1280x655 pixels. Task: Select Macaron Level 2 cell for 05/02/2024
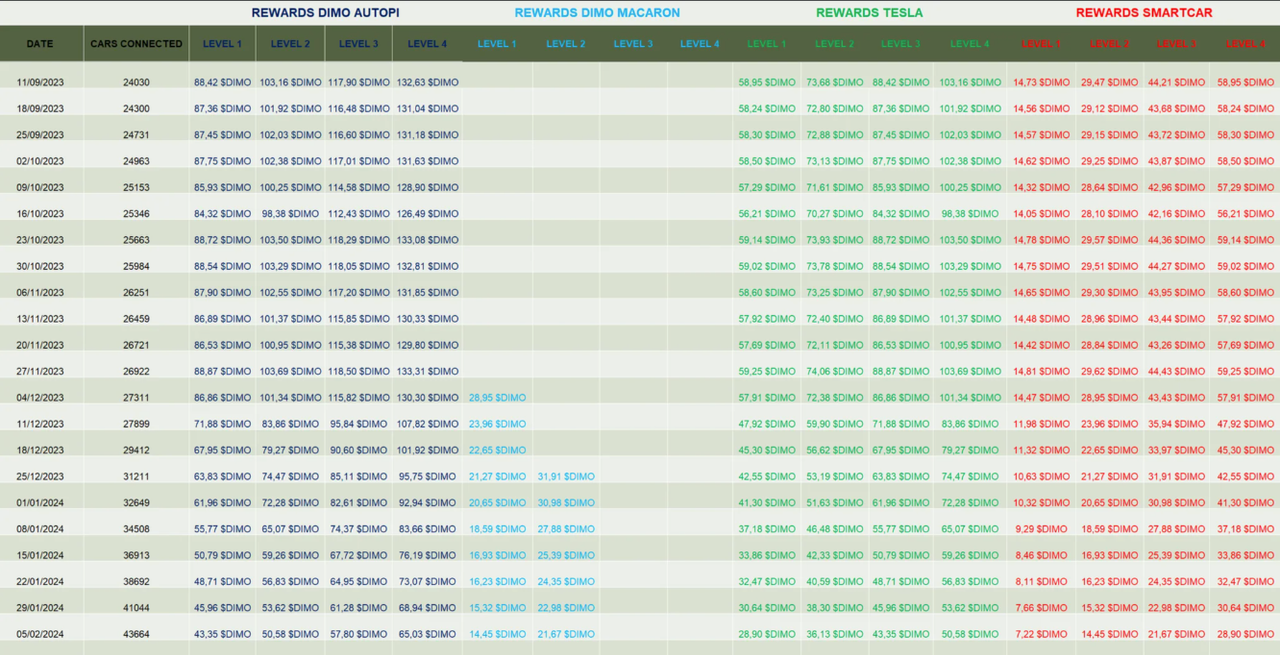coord(566,634)
